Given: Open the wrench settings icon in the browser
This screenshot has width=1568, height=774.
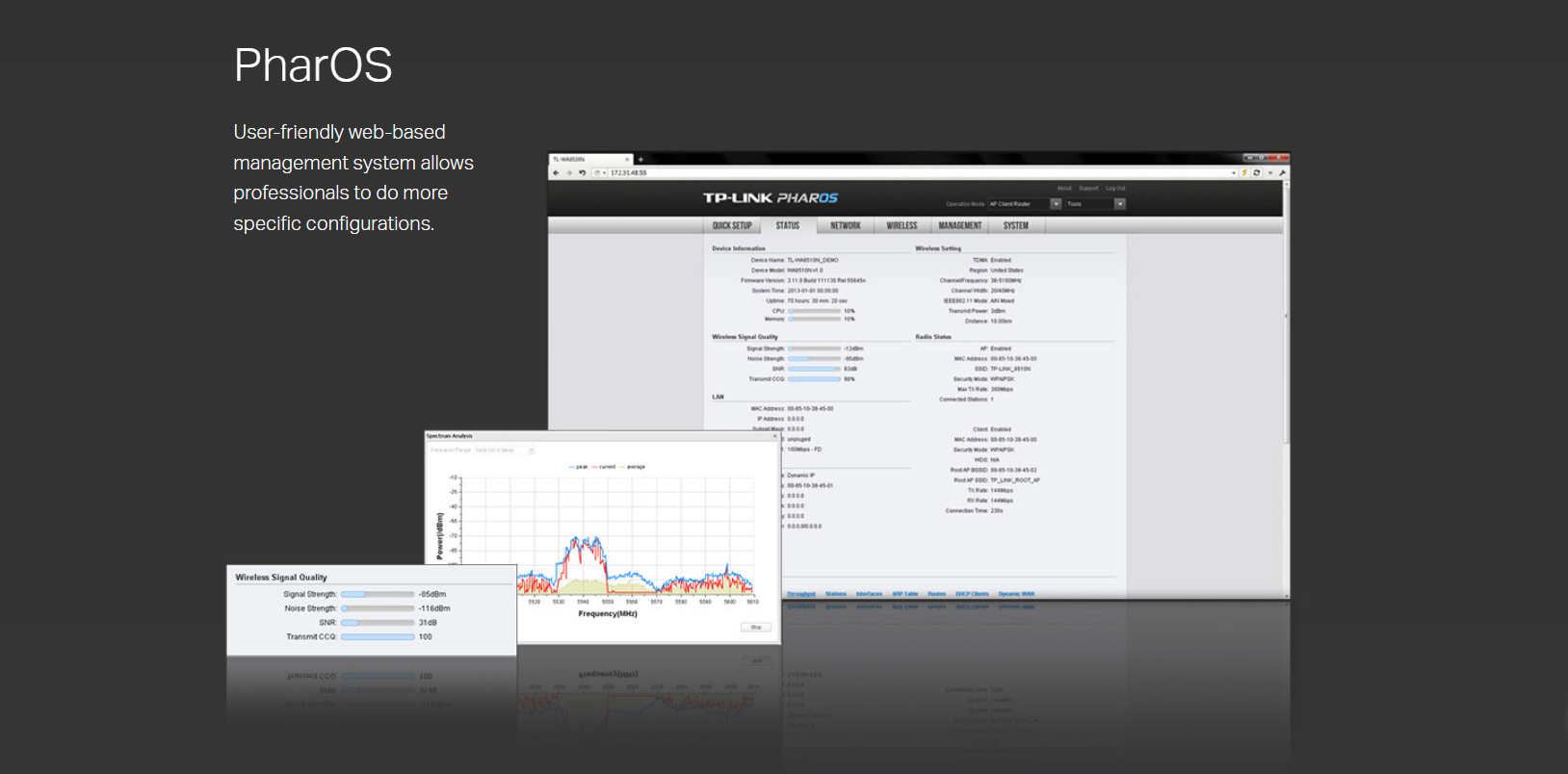Looking at the screenshot, I should coord(1282,173).
